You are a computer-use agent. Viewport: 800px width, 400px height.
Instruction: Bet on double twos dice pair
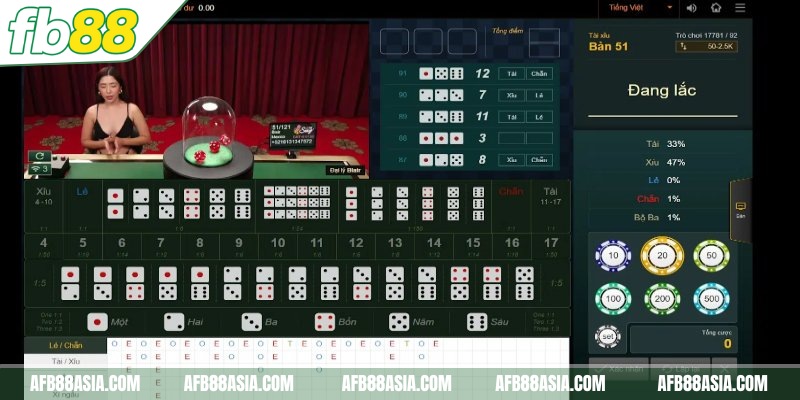coord(141,204)
